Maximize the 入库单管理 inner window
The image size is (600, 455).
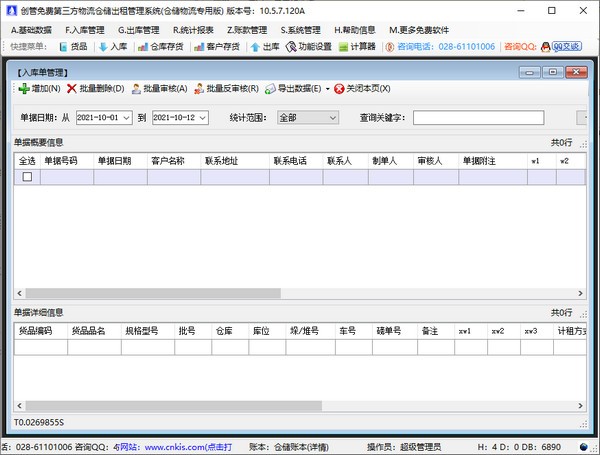553,72
